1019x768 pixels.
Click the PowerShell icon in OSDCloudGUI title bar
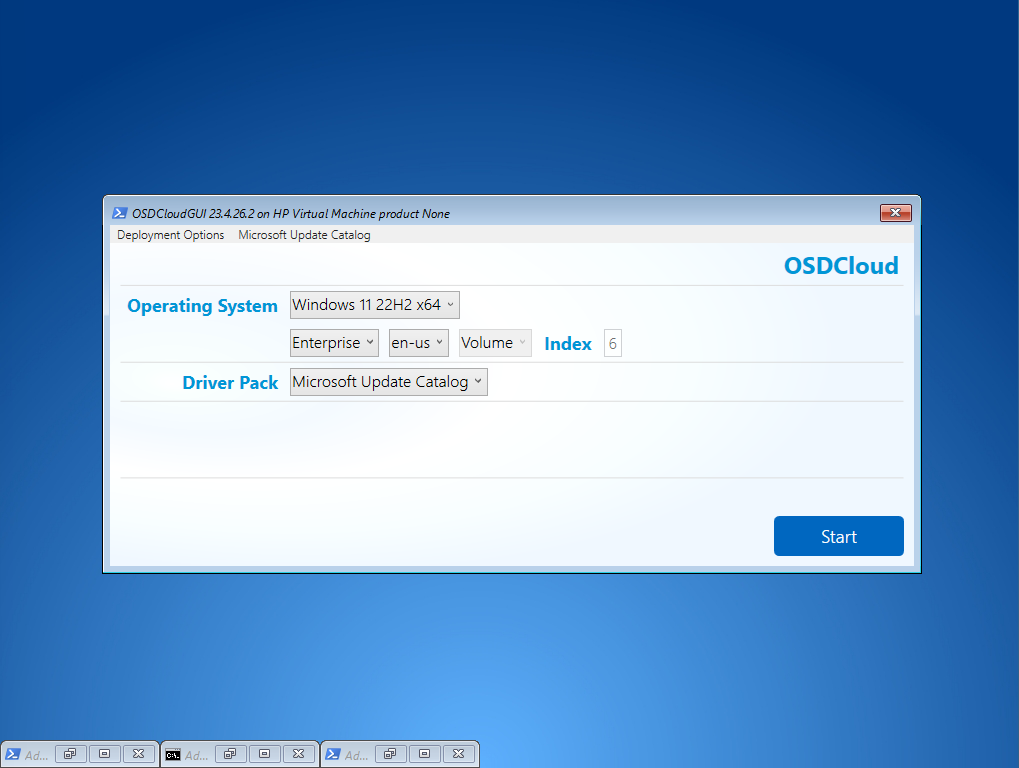tap(119, 213)
